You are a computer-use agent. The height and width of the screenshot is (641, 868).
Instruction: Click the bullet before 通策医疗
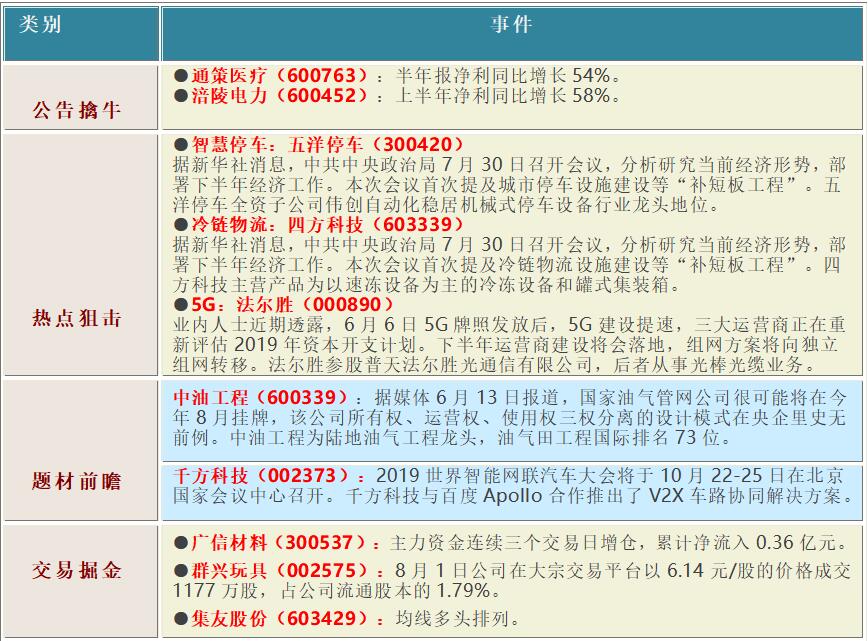coord(180,76)
